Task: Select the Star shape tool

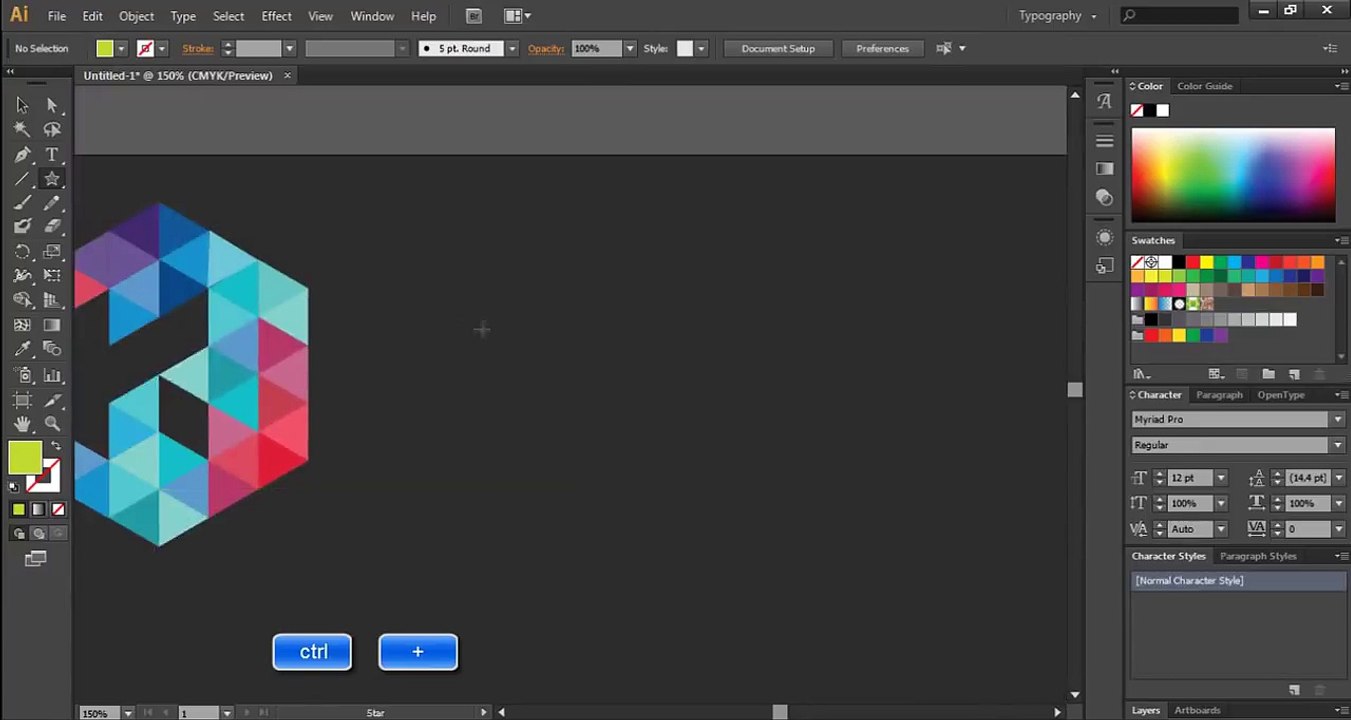Action: tap(52, 179)
